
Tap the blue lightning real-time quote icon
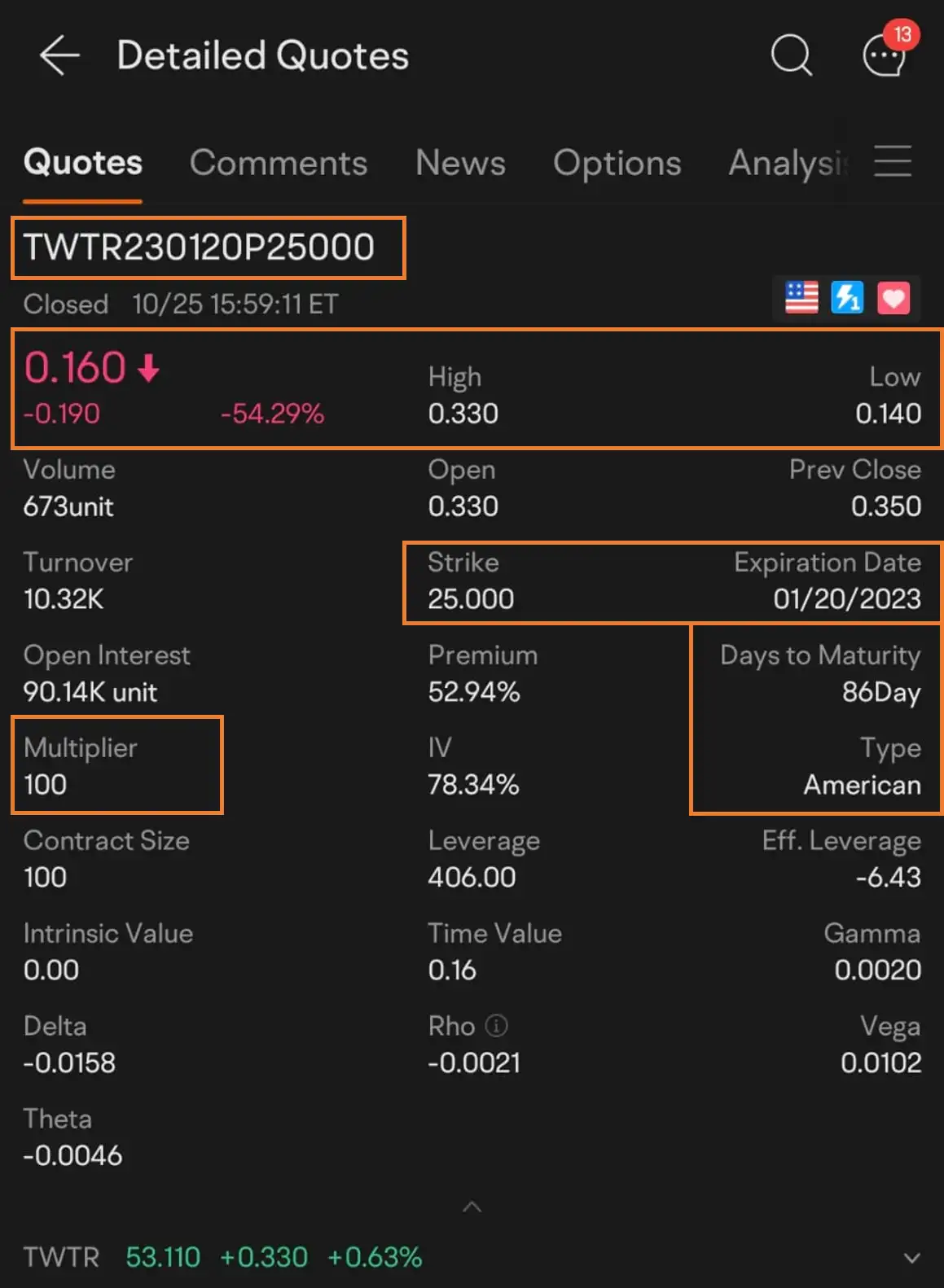[847, 297]
